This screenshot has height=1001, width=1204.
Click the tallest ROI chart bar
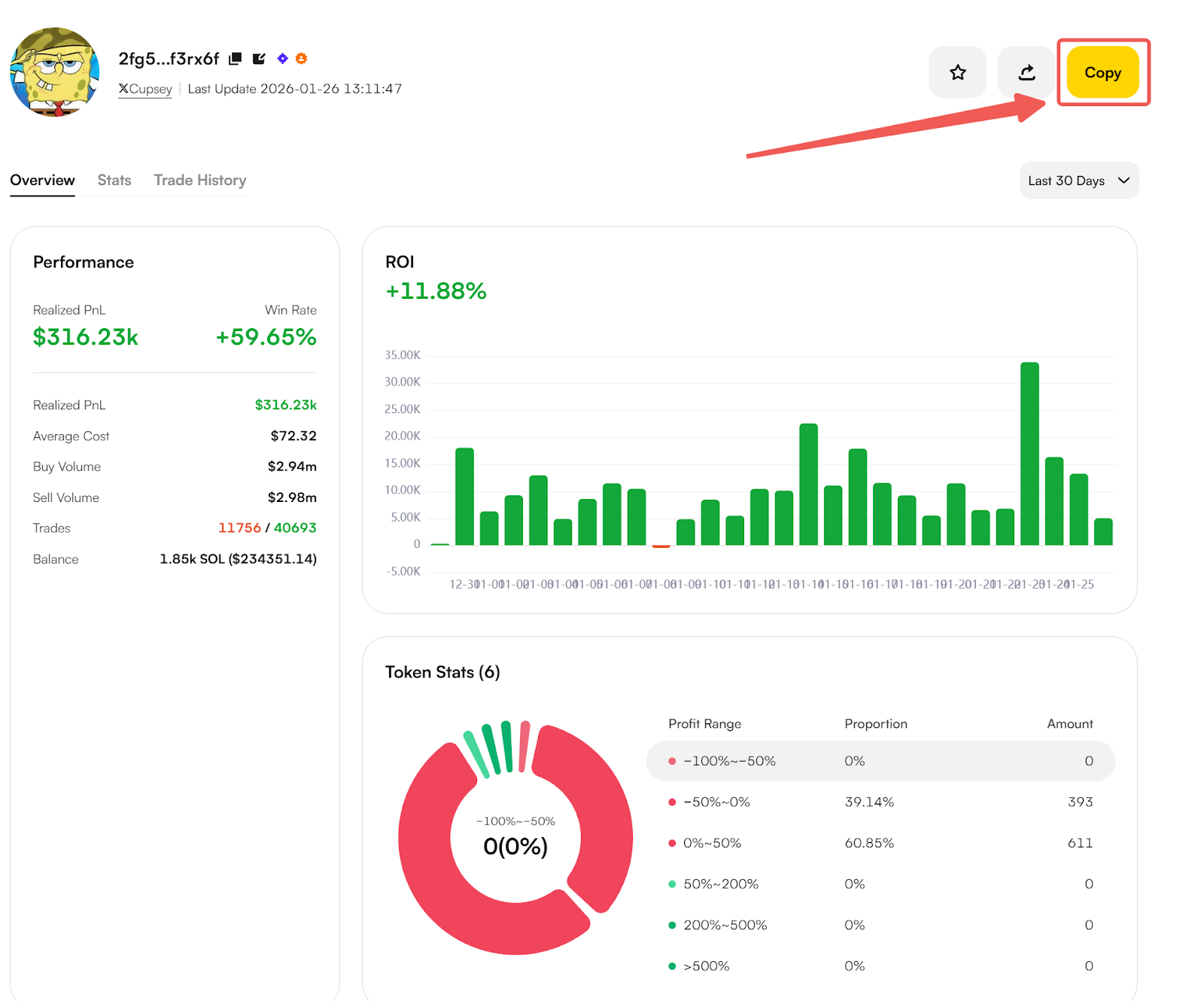pyautogui.click(x=1029, y=453)
